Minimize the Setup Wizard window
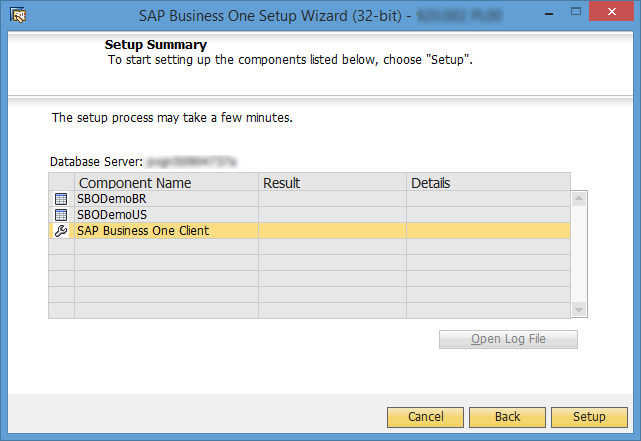This screenshot has height=441, width=641. coord(549,13)
